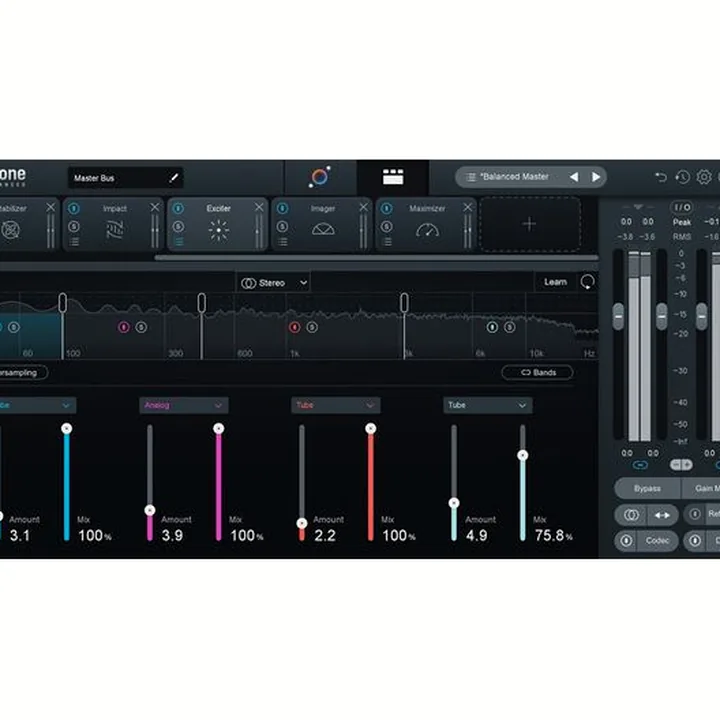
Task: Select the Exciter module starburst icon
Action: 219,230
